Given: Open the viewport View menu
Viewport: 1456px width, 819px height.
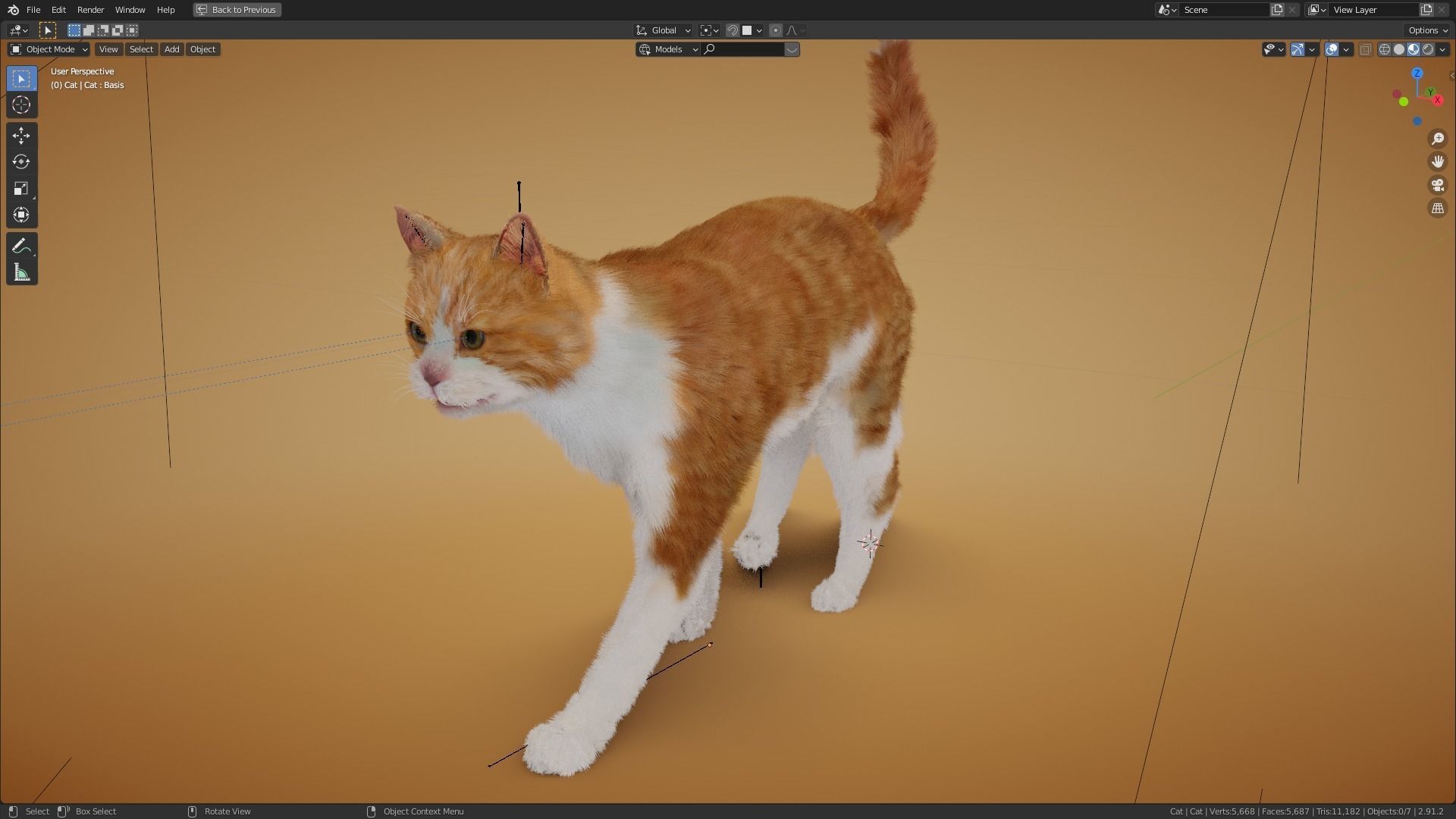Looking at the screenshot, I should 108,49.
